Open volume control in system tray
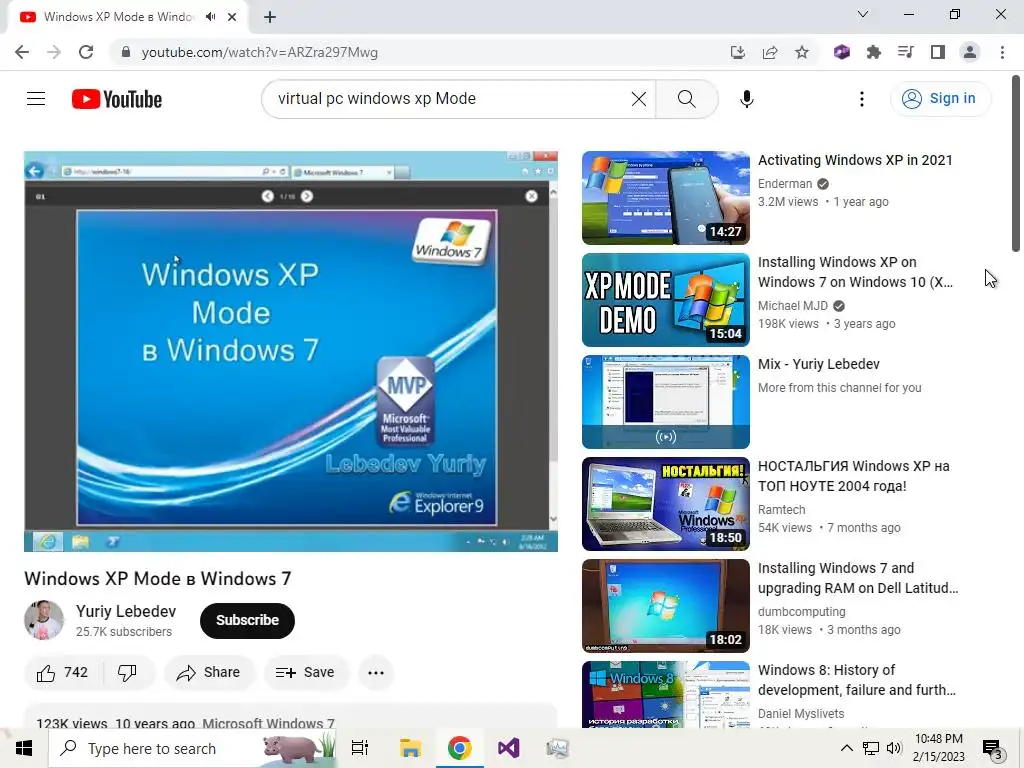Image resolution: width=1024 pixels, height=768 pixels. [x=895, y=748]
